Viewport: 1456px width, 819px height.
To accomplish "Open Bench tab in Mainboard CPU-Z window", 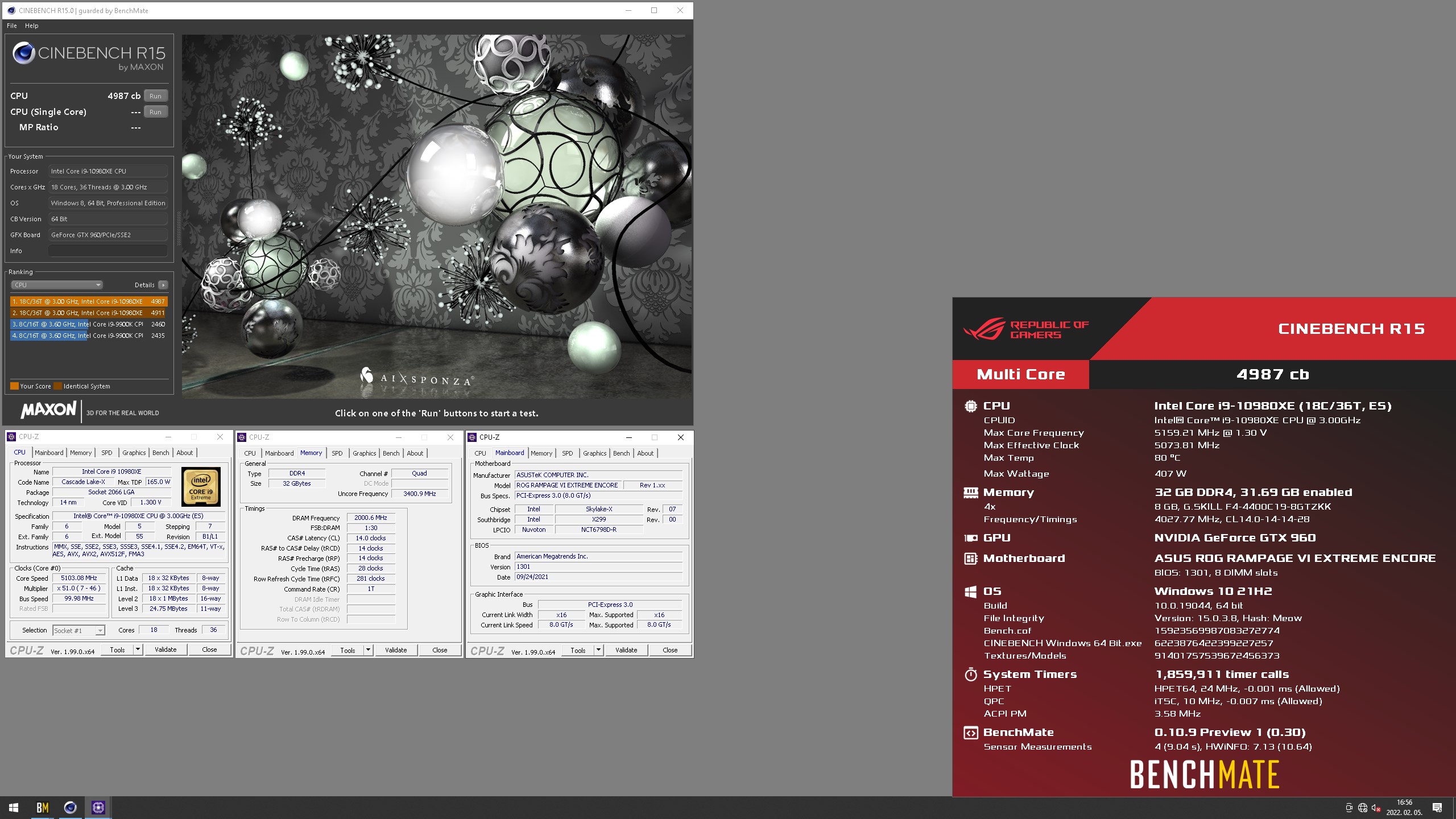I will click(x=622, y=453).
